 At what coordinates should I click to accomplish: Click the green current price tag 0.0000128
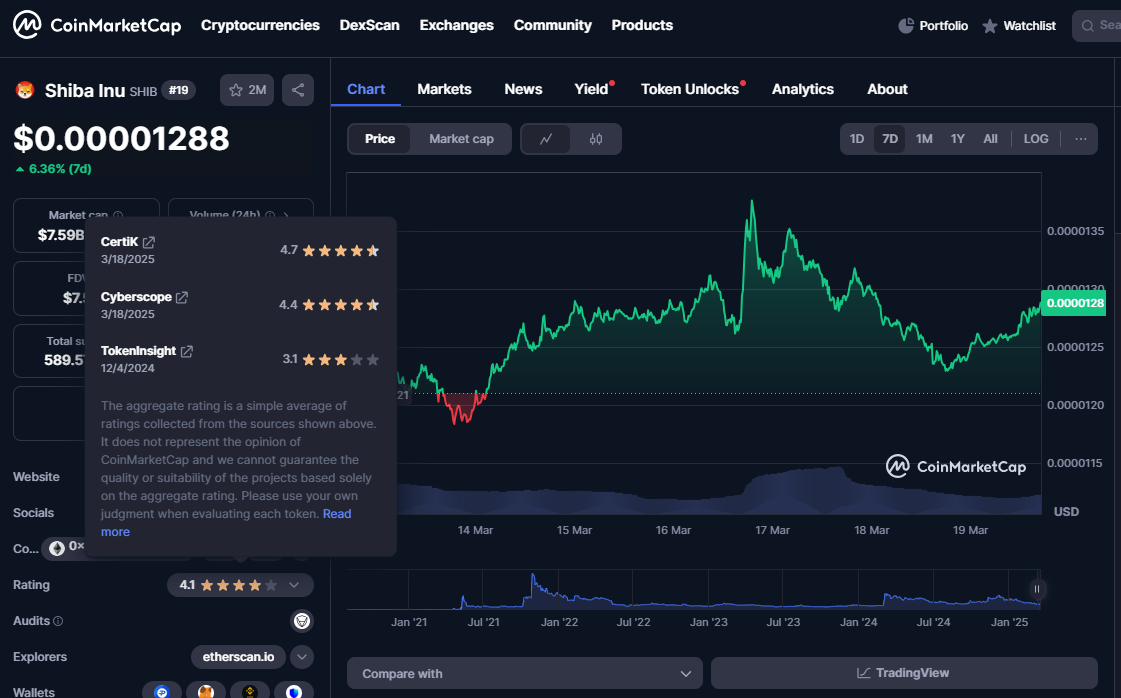[1074, 303]
